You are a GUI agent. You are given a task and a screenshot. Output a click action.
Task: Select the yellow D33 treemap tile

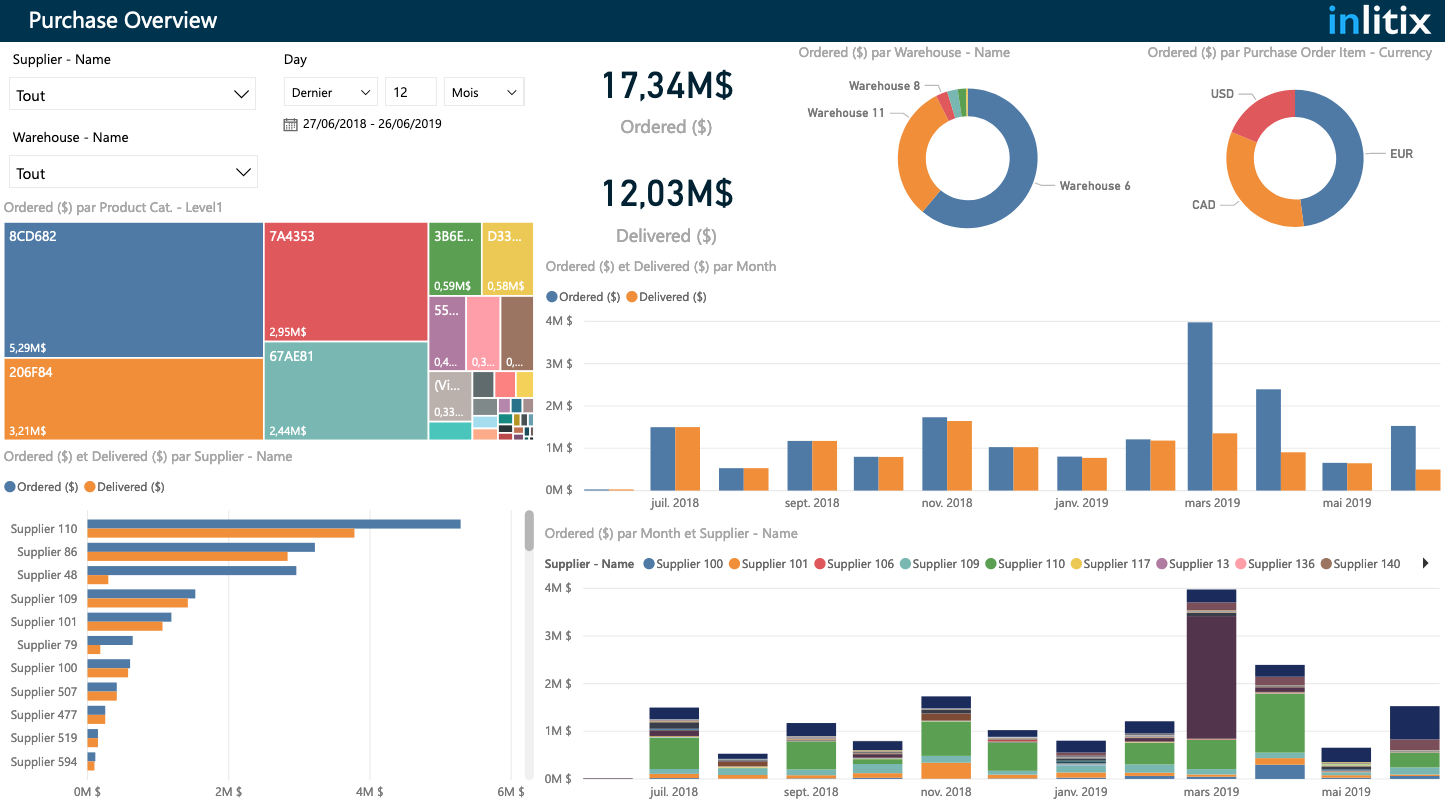tap(508, 259)
